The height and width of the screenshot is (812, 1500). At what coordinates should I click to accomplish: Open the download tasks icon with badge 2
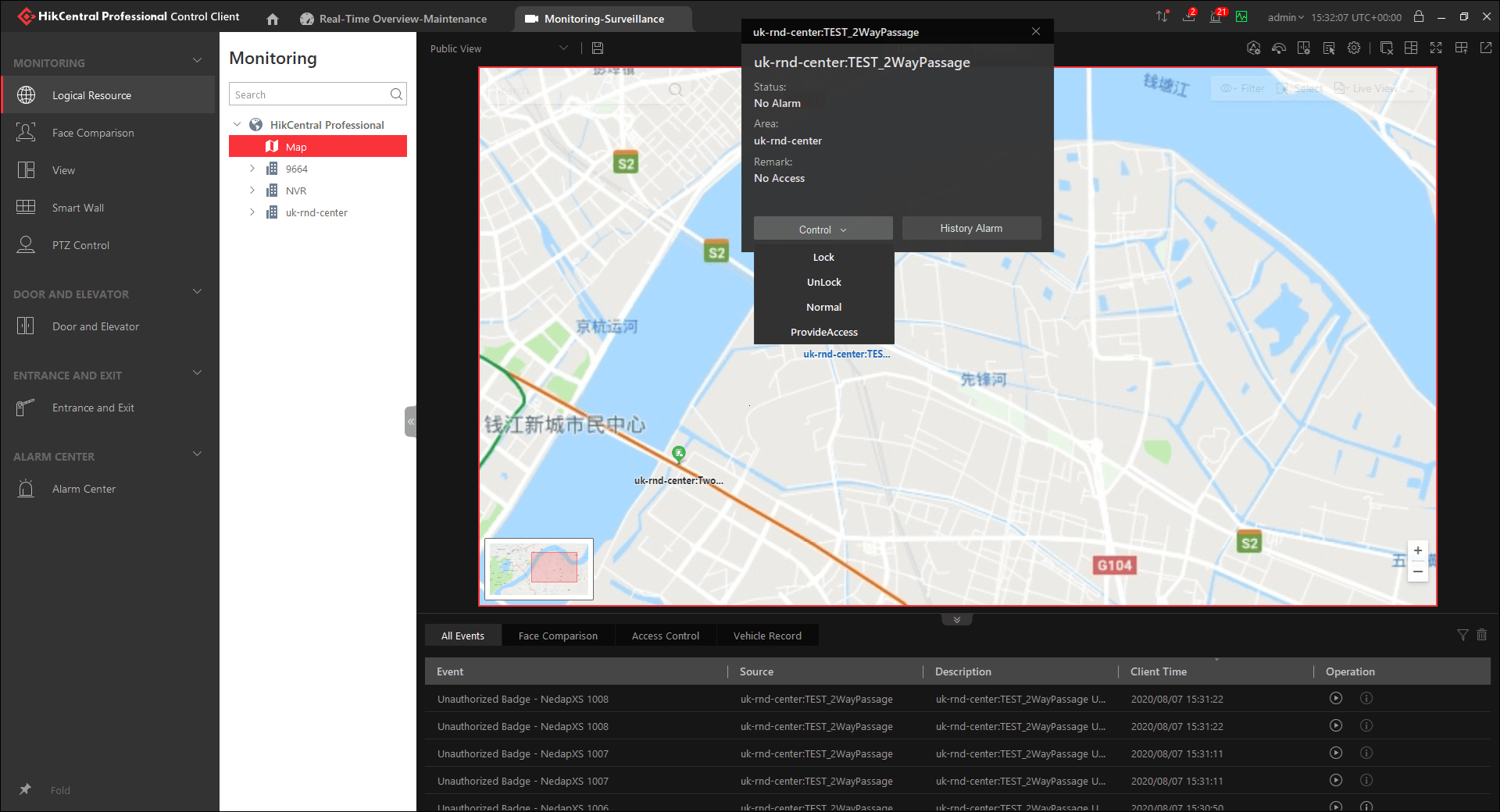(x=1189, y=16)
